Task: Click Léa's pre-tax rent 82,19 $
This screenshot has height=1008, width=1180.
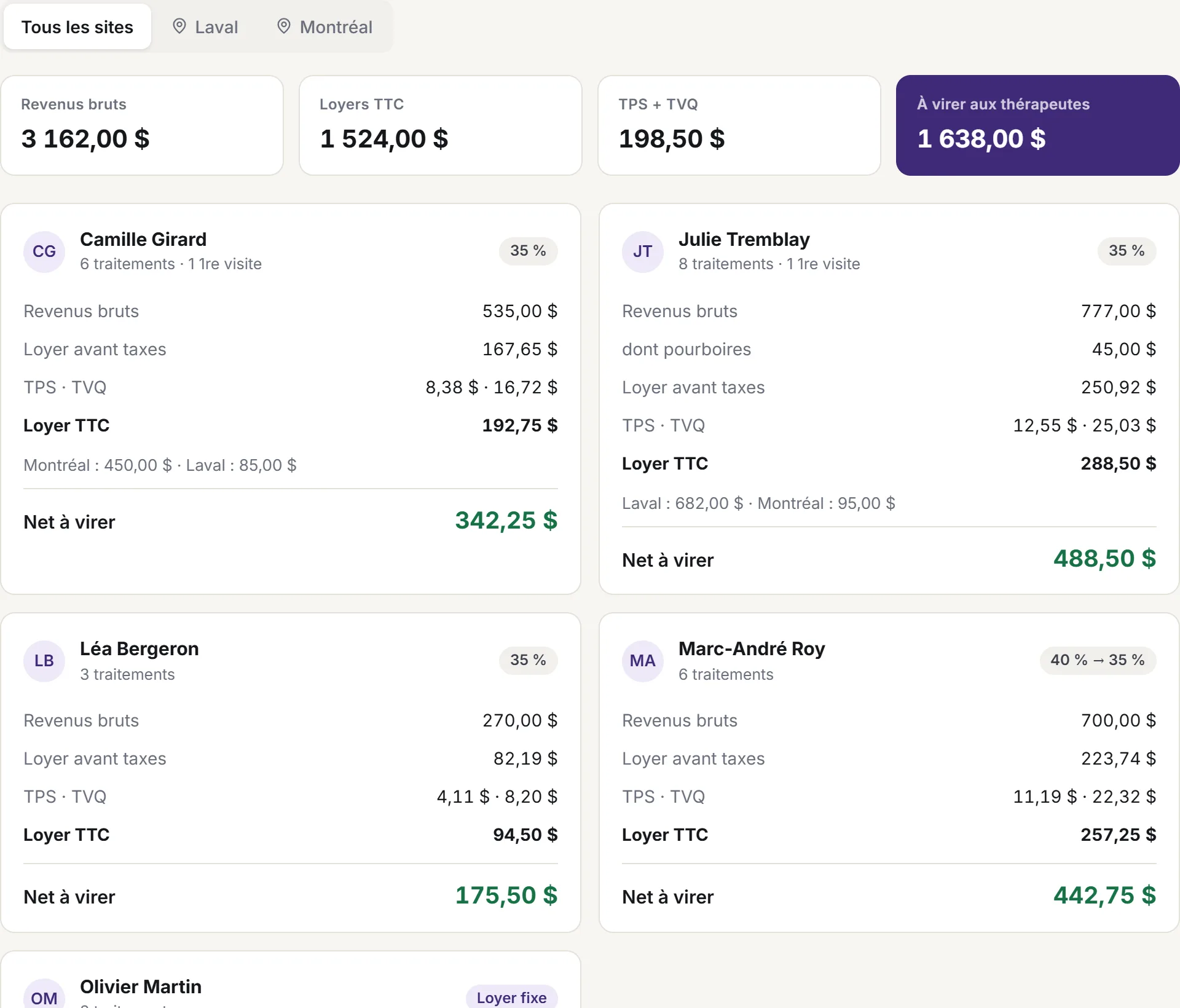Action: click(525, 758)
